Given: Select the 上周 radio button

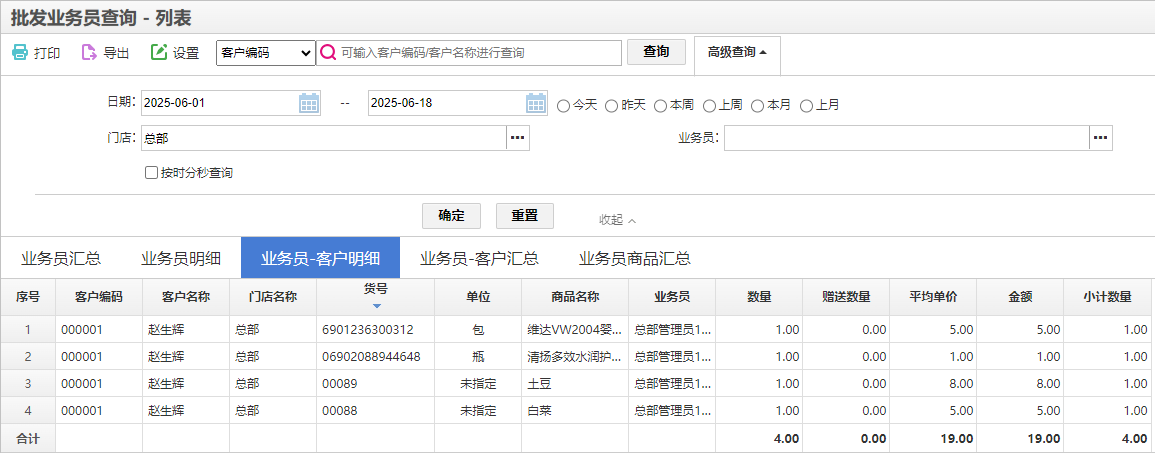Looking at the screenshot, I should pos(709,105).
